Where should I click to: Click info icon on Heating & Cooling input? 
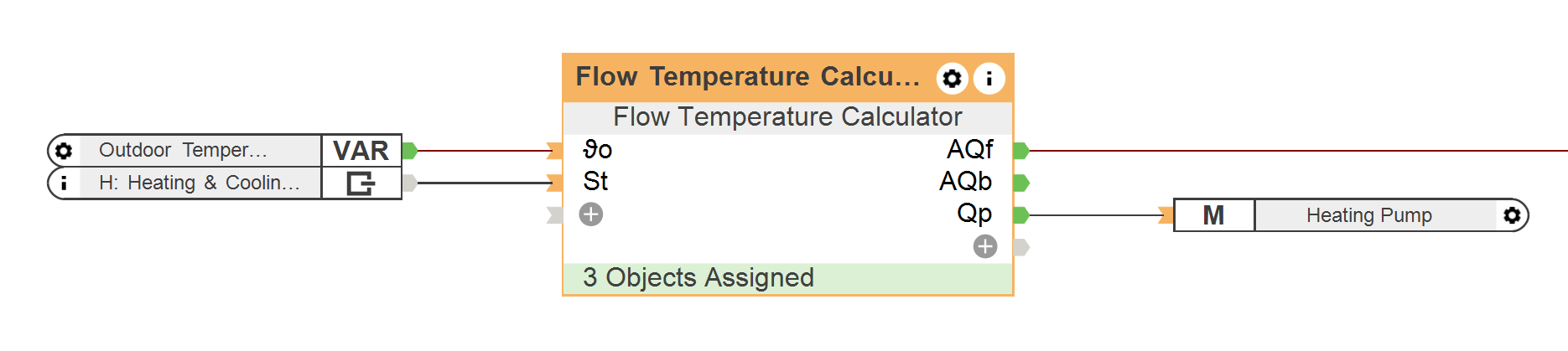point(64,183)
